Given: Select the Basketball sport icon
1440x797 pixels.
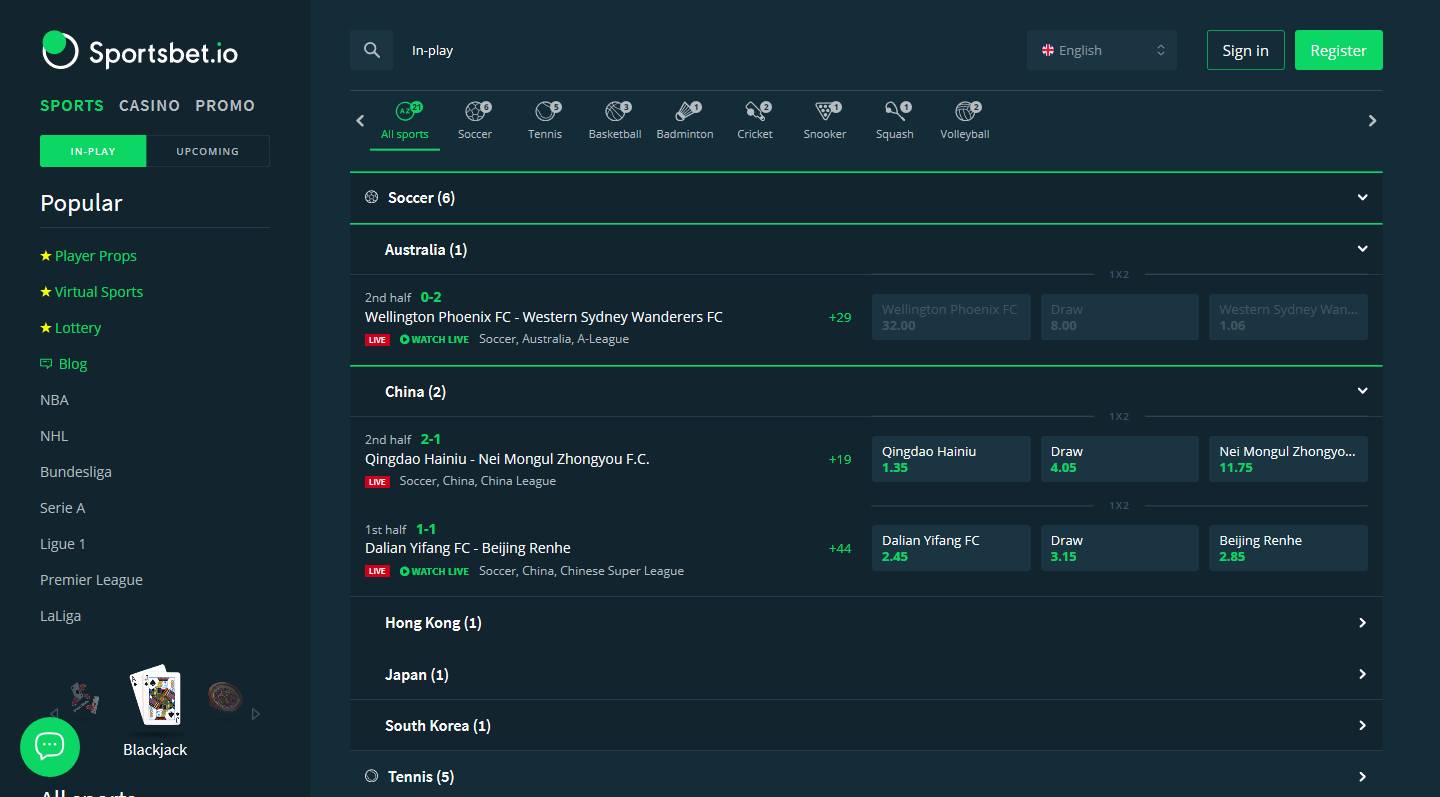Looking at the screenshot, I should (615, 120).
